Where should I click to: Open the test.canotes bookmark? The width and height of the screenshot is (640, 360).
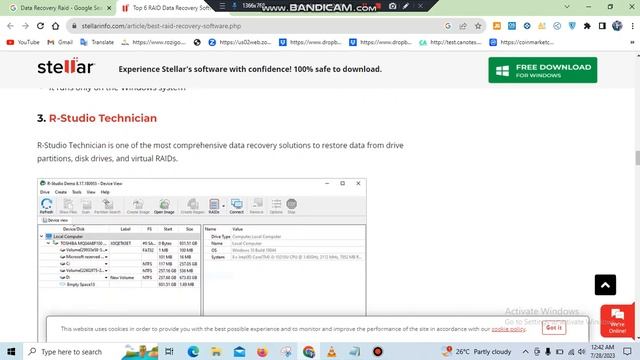click(x=451, y=42)
